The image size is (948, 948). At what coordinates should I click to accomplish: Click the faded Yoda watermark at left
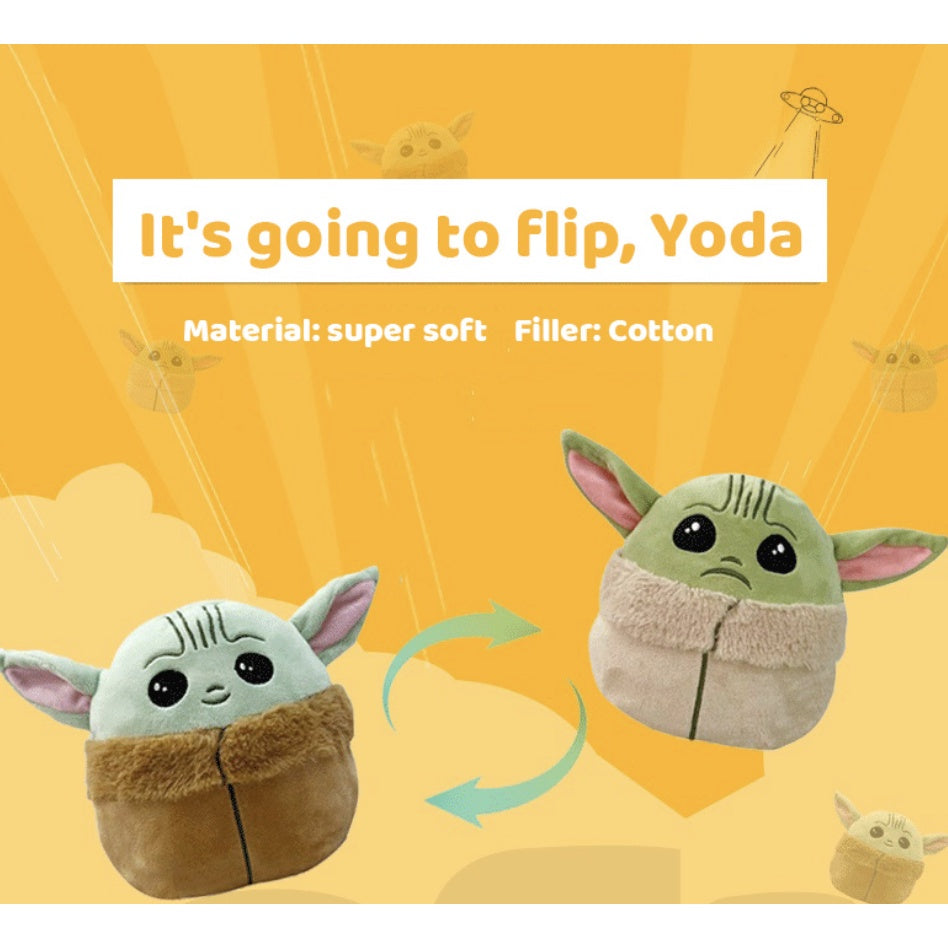[x=165, y=372]
